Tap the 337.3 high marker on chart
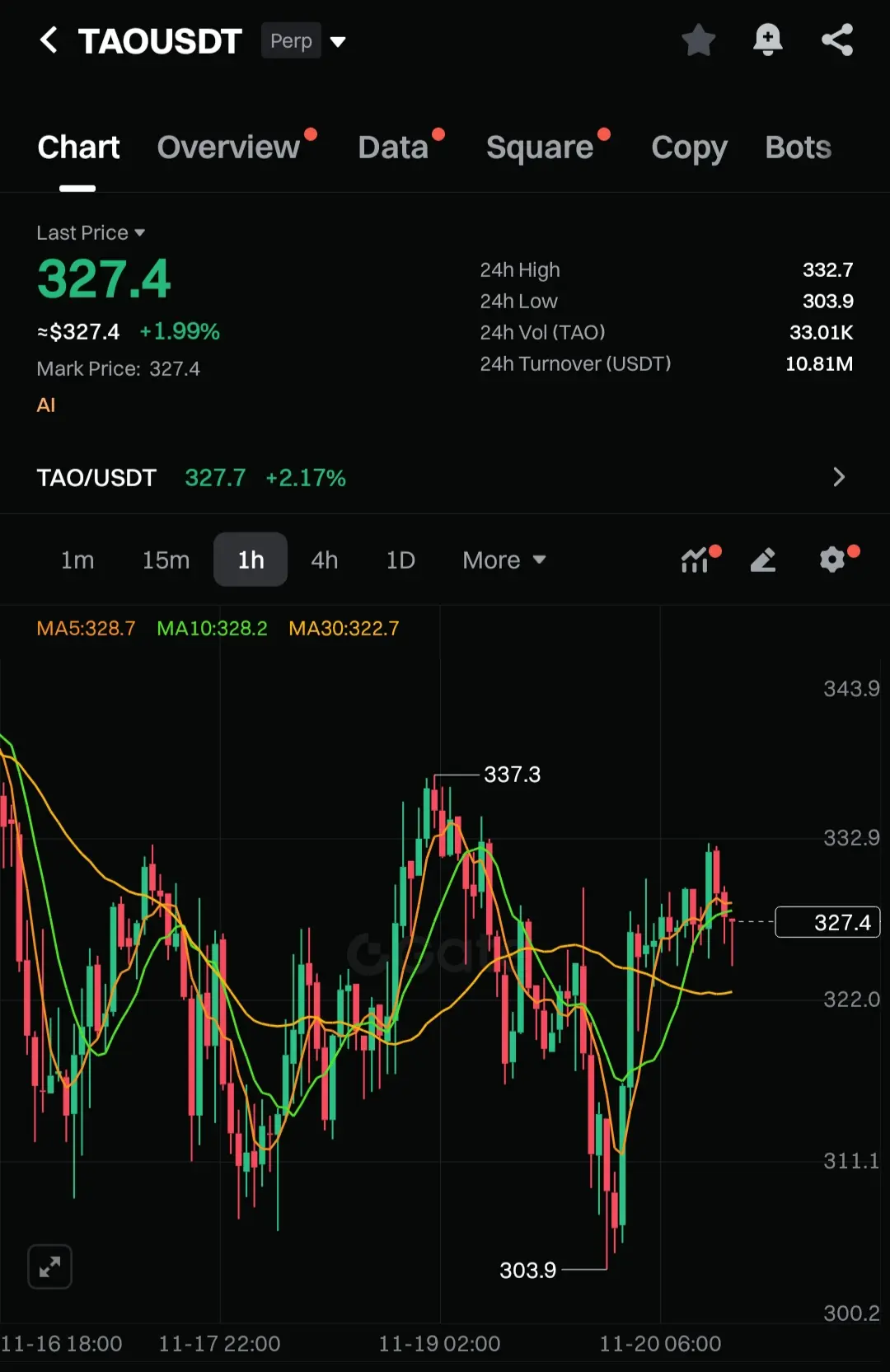This screenshot has width=890, height=1372. pyautogui.click(x=512, y=775)
